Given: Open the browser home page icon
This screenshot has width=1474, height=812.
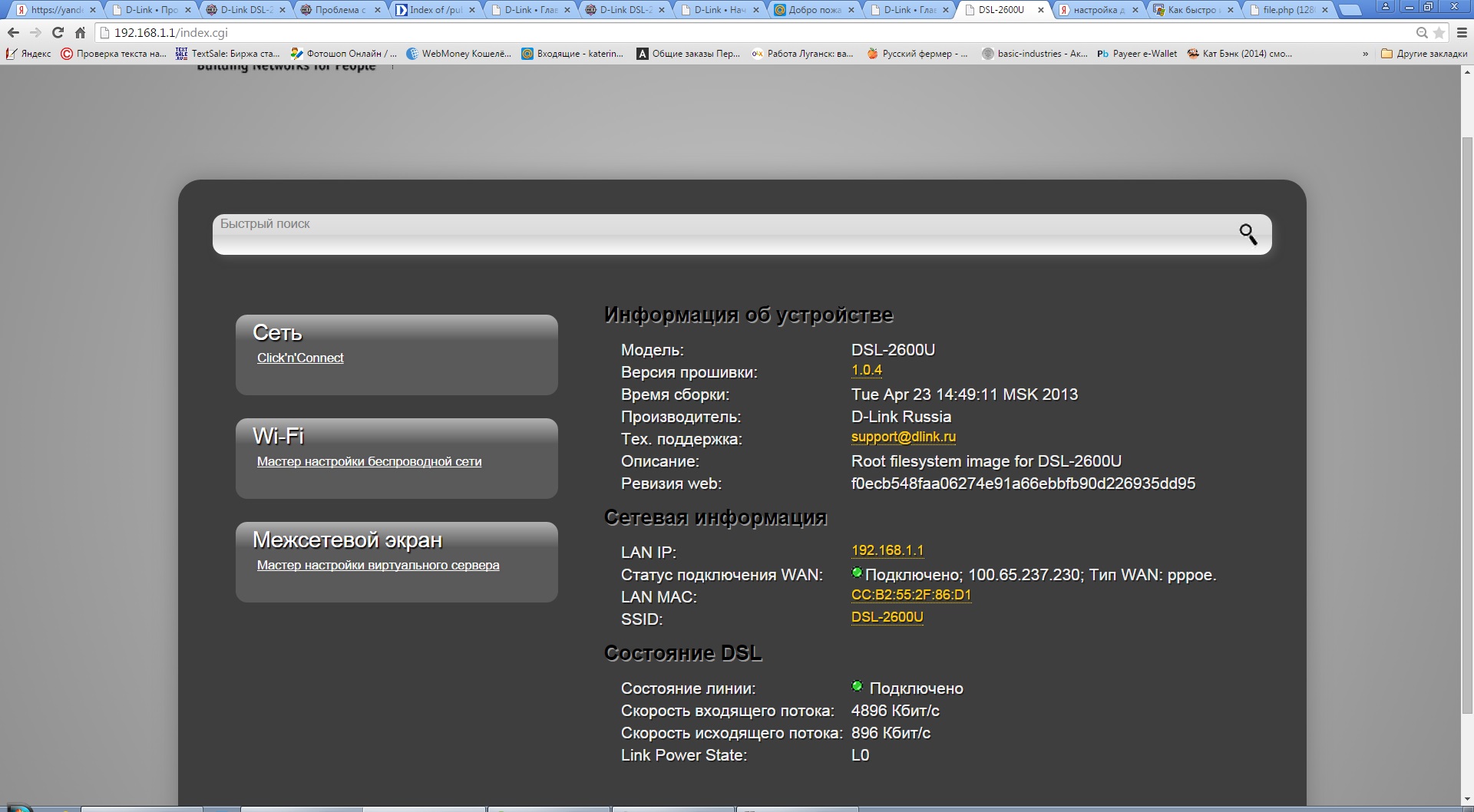Looking at the screenshot, I should 80,33.
